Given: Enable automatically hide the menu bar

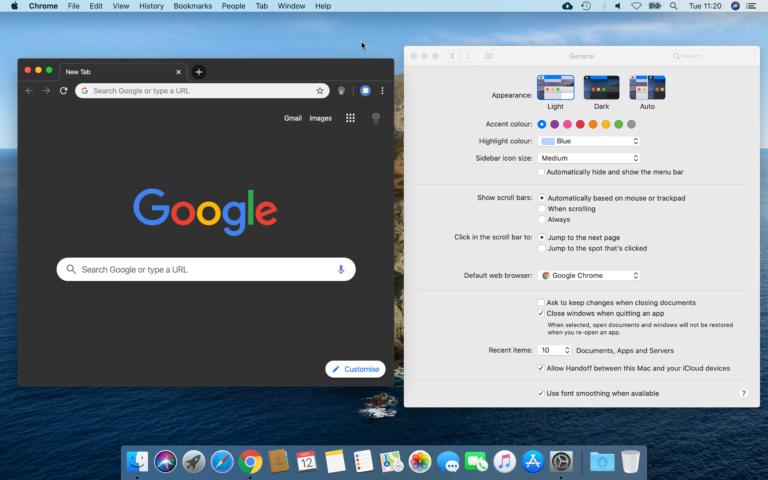Looking at the screenshot, I should [541, 172].
